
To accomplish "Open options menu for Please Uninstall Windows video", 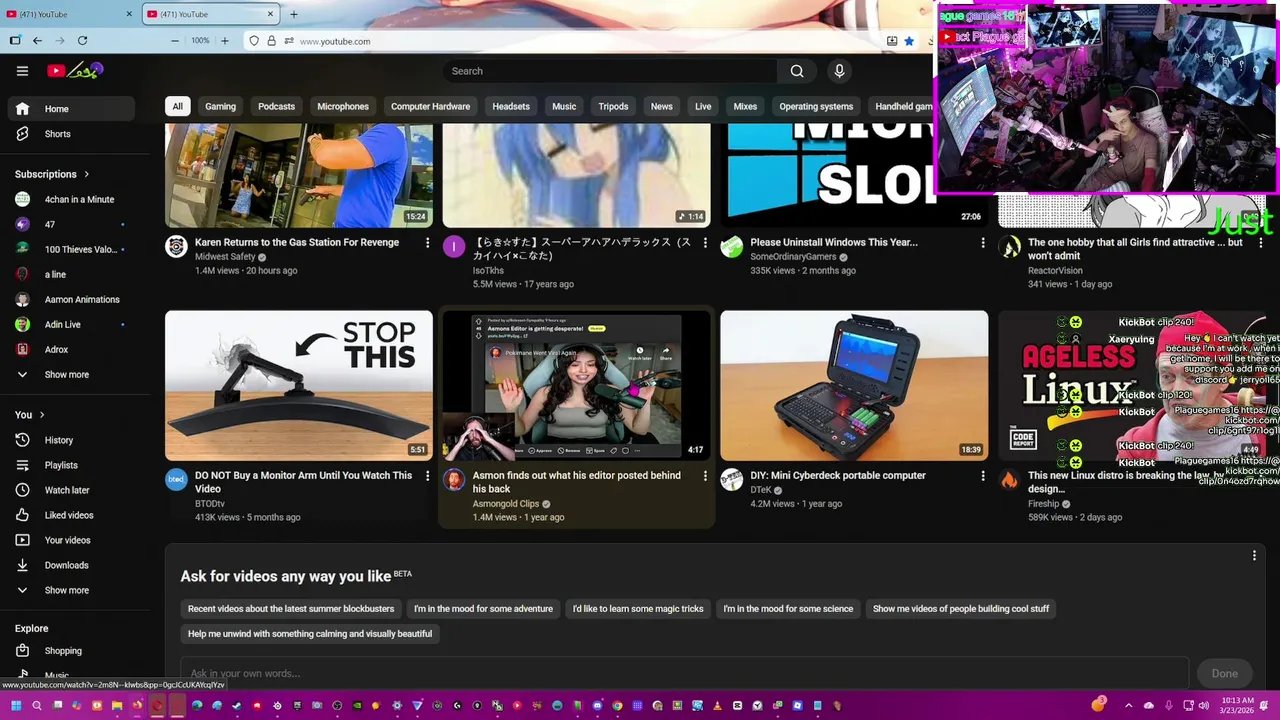I will tap(982, 243).
